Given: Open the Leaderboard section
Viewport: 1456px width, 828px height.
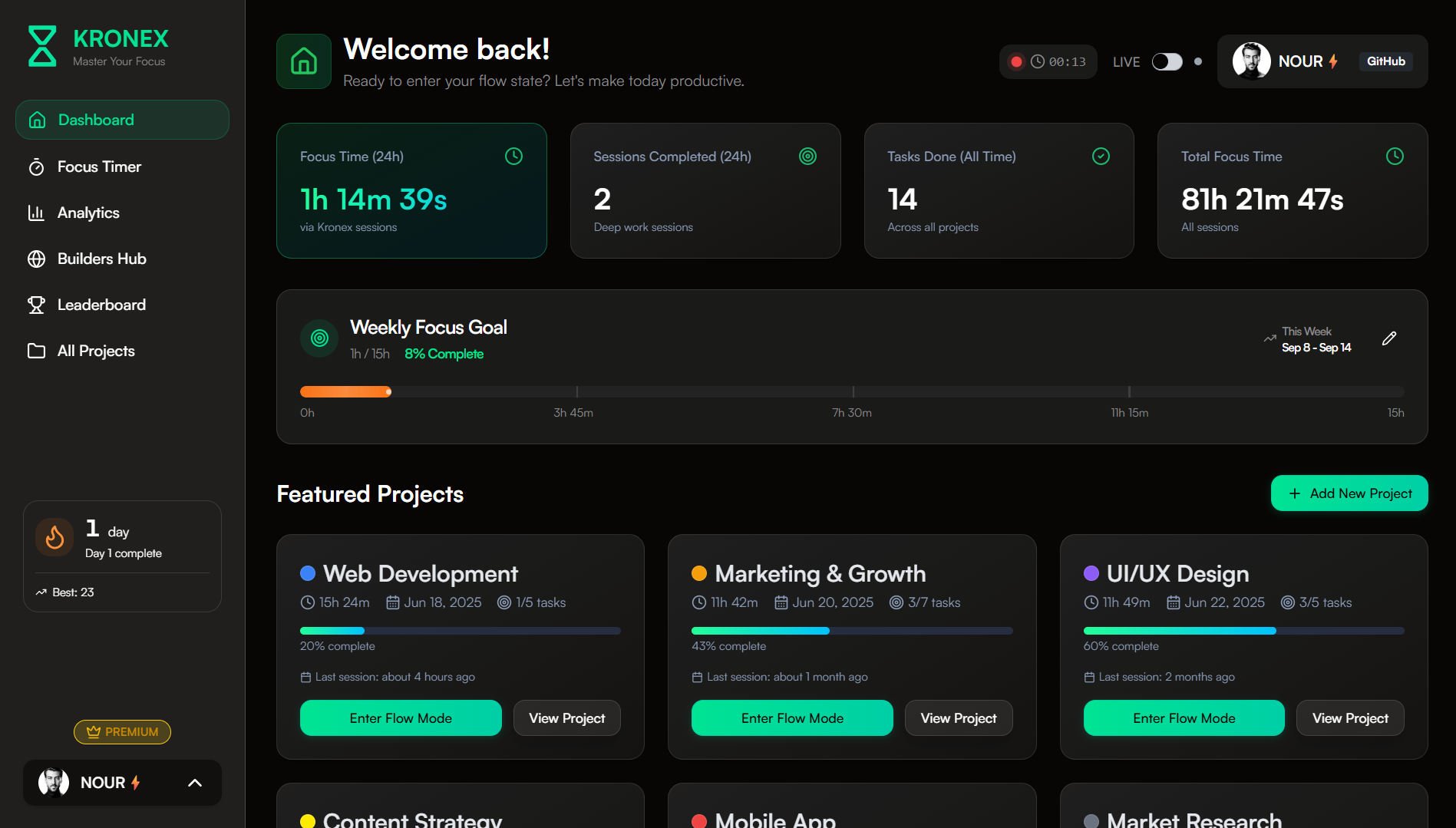Looking at the screenshot, I should click(101, 305).
